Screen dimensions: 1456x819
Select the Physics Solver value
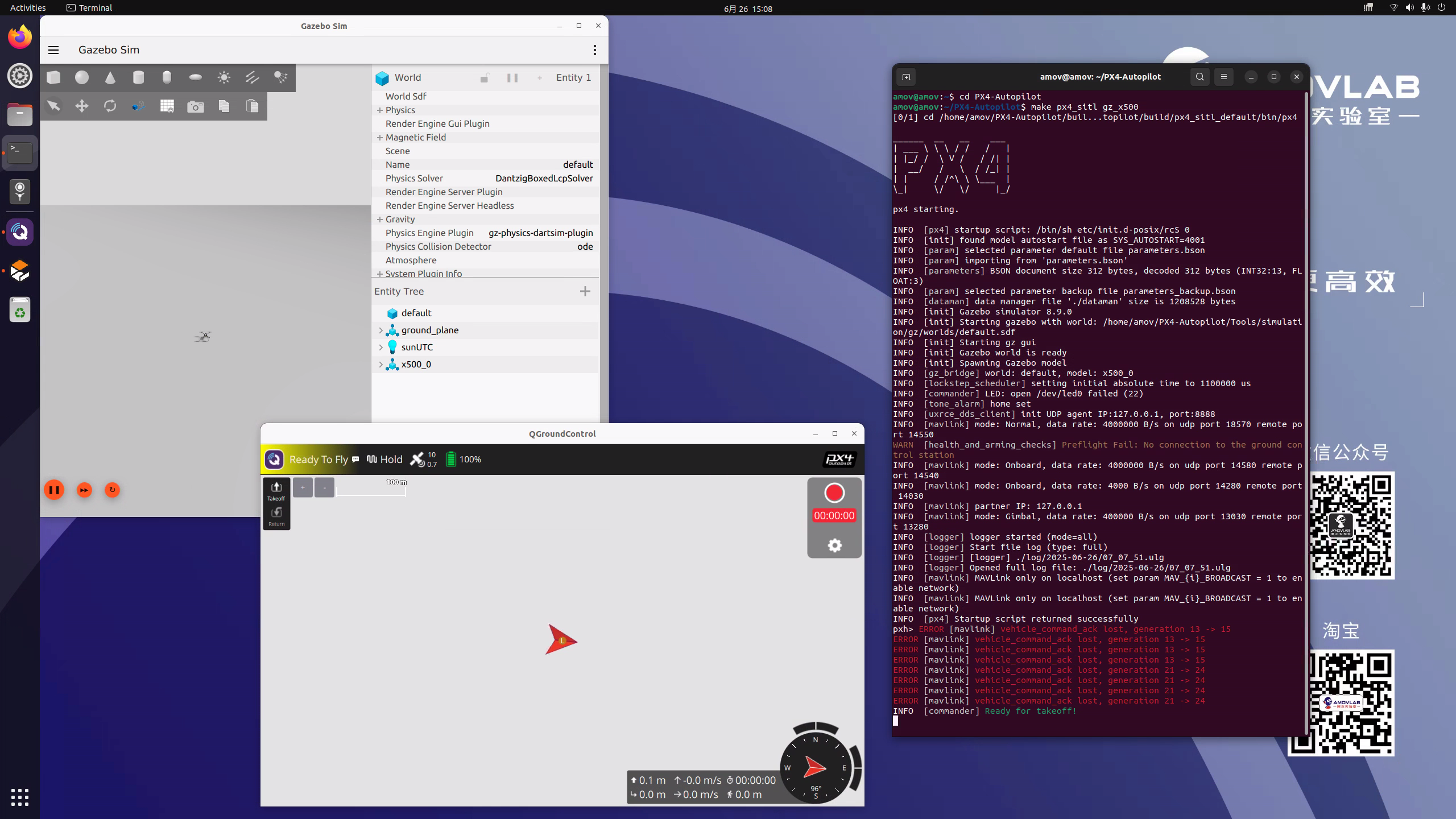pyautogui.click(x=544, y=178)
